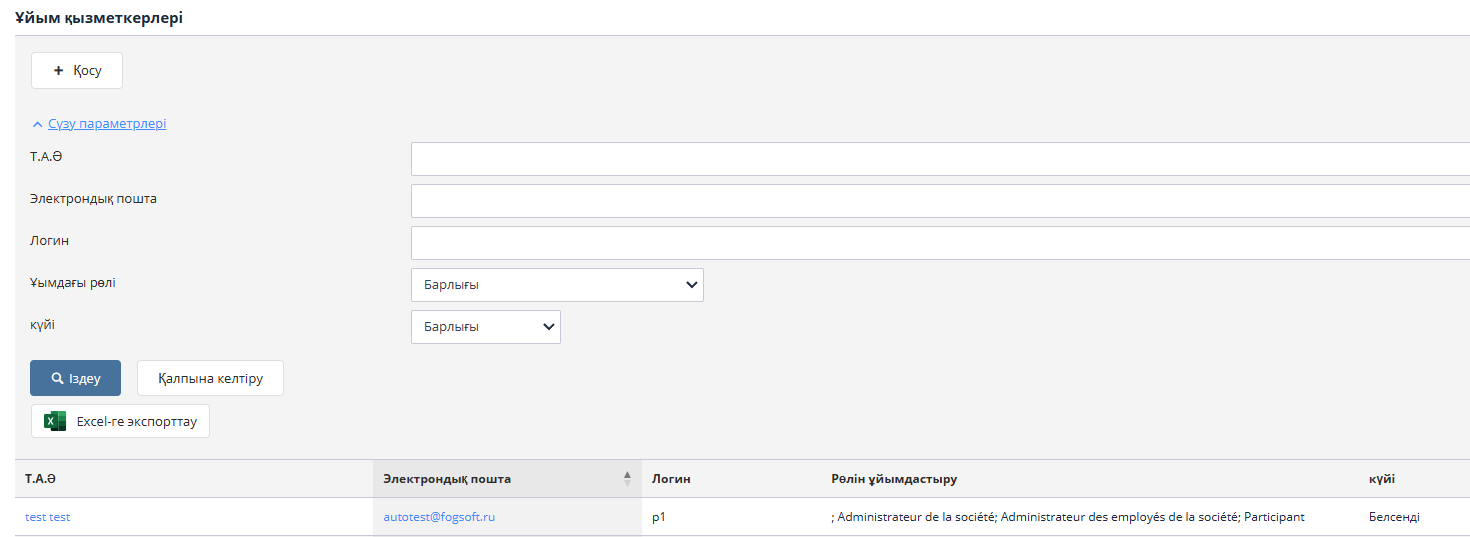Open the test test employee link
This screenshot has width=1470, height=537.
48,517
